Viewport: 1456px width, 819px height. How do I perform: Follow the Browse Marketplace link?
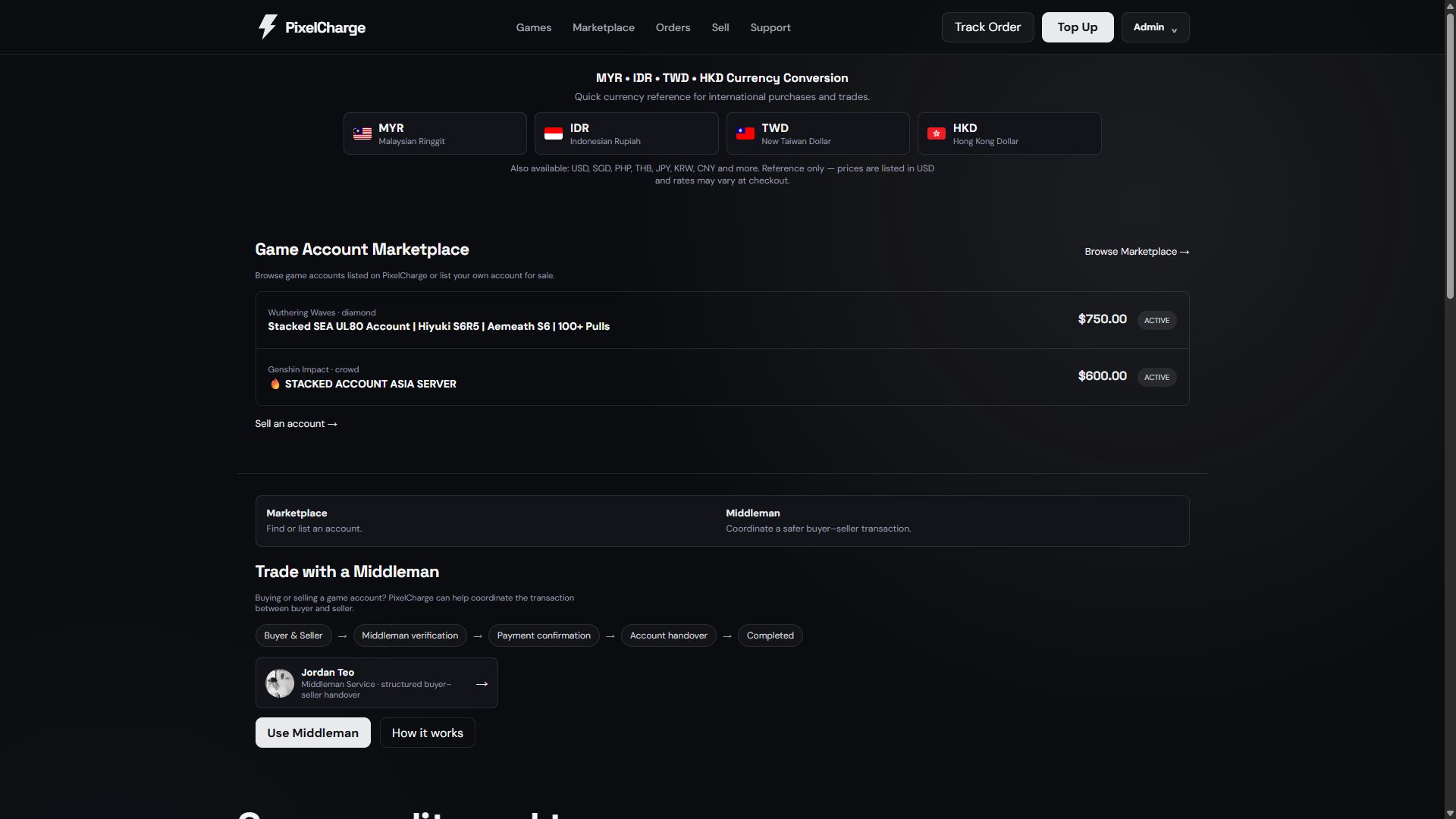1137,252
